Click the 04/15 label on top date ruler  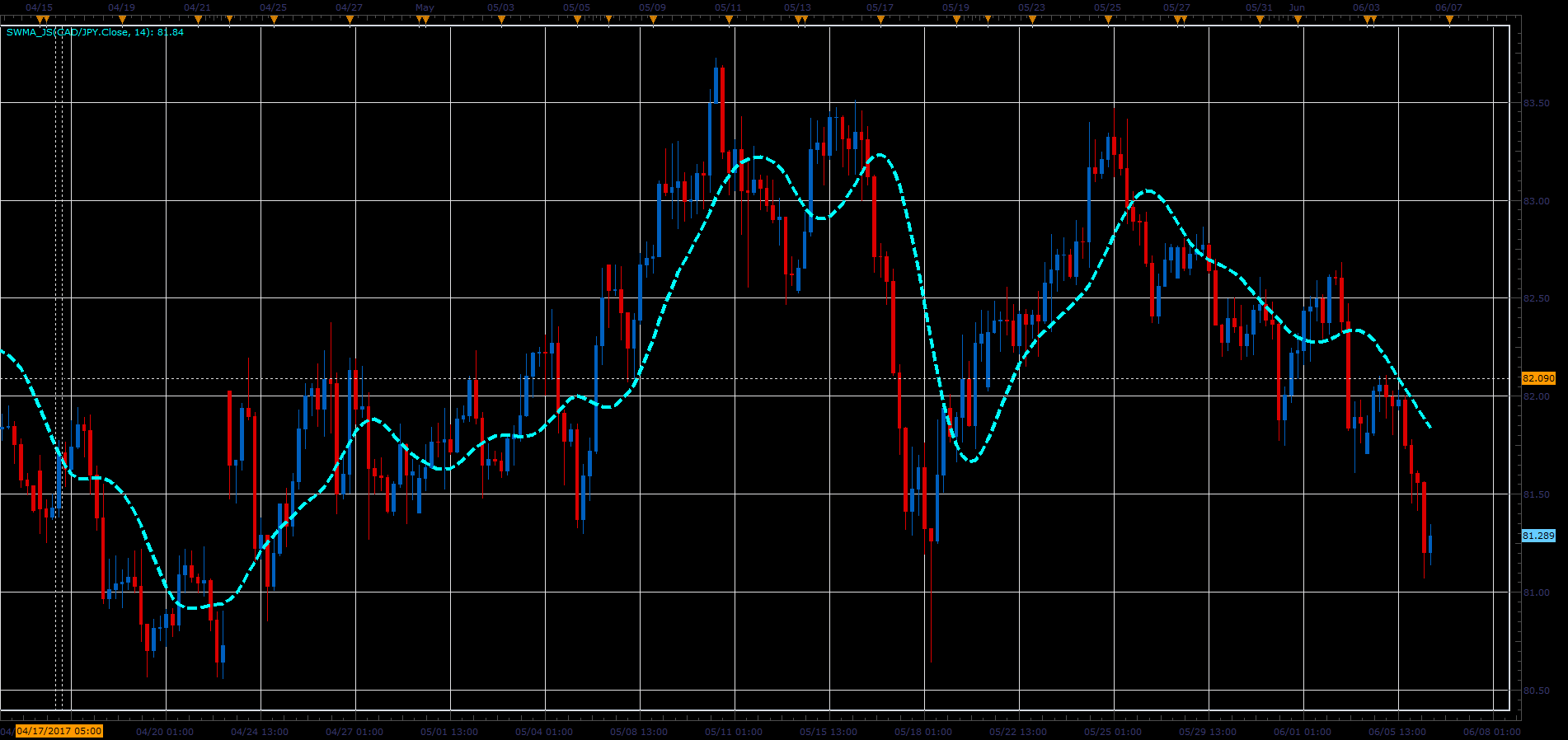click(39, 7)
